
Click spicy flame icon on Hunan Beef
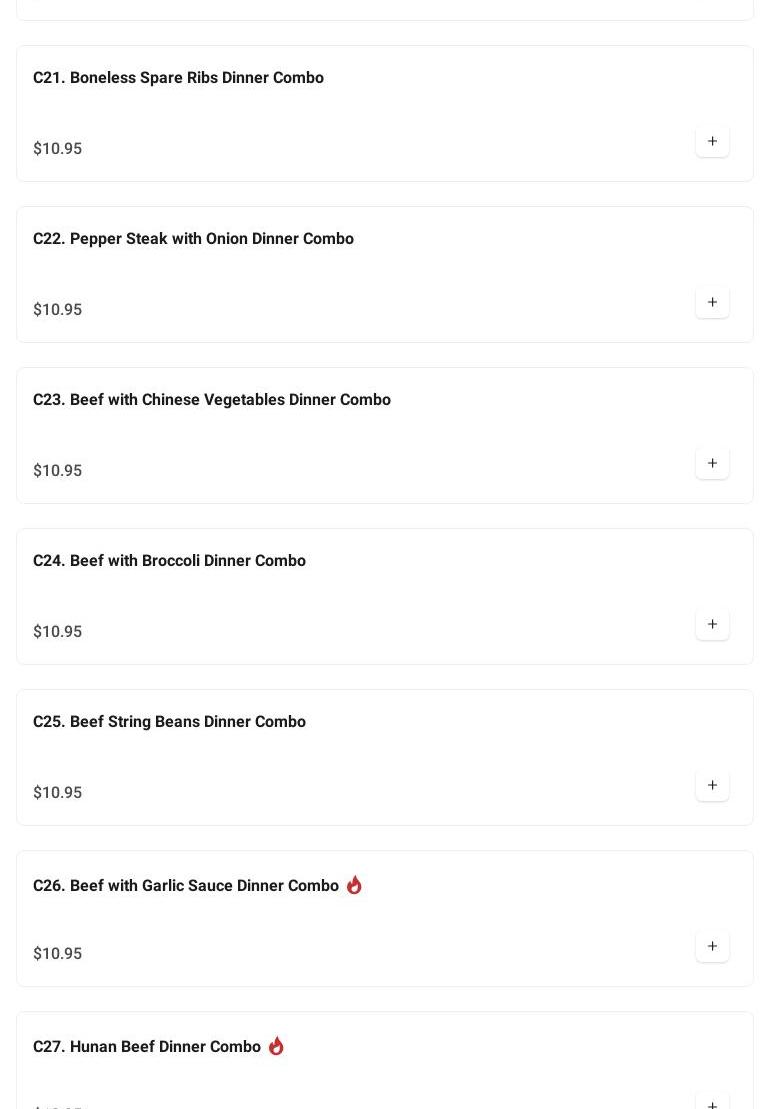[x=276, y=1046]
